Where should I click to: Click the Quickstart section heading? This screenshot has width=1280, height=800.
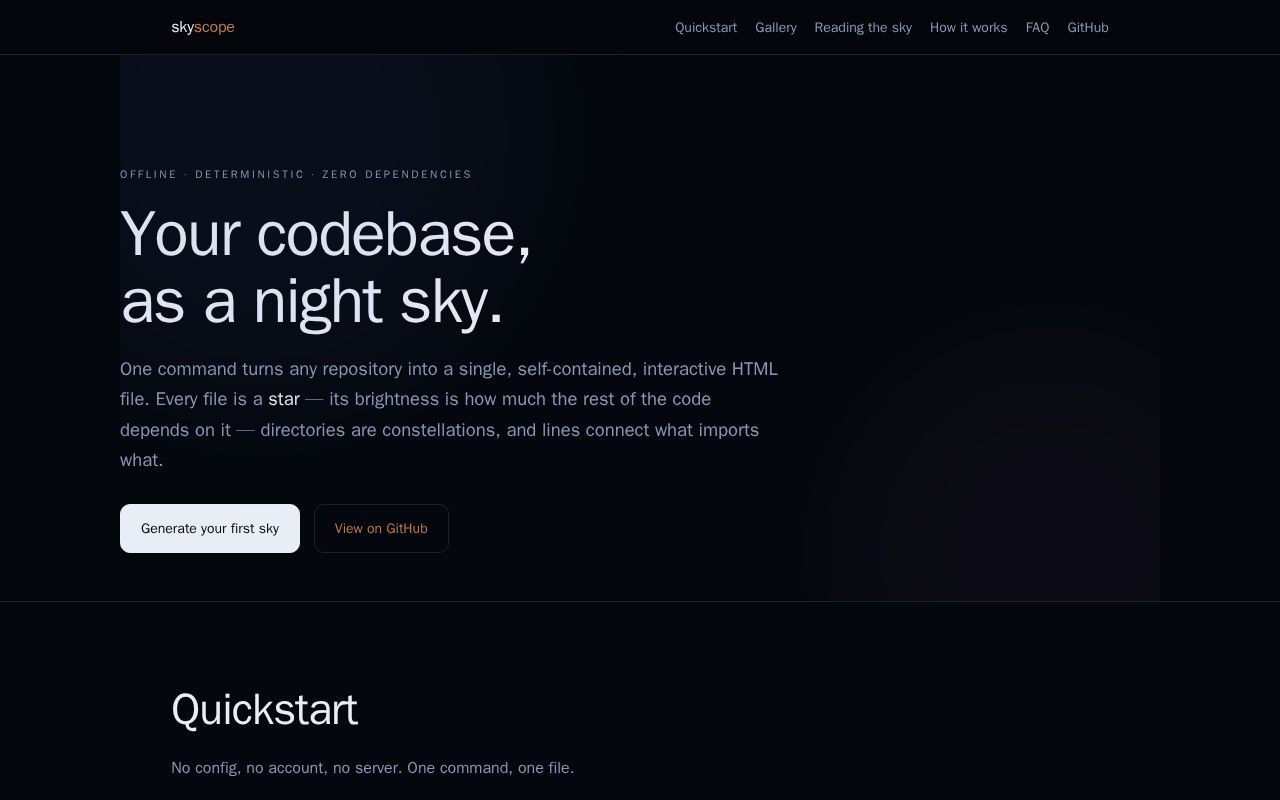click(x=264, y=710)
